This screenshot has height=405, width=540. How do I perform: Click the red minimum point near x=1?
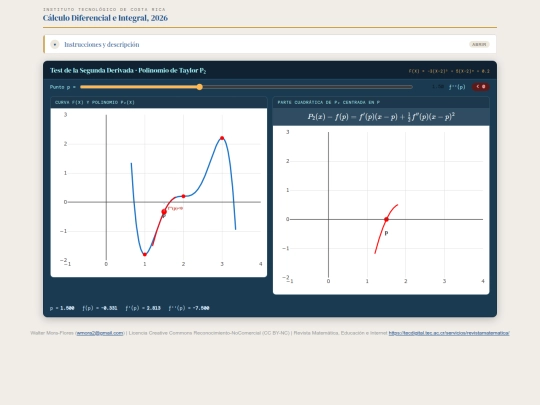click(x=145, y=255)
